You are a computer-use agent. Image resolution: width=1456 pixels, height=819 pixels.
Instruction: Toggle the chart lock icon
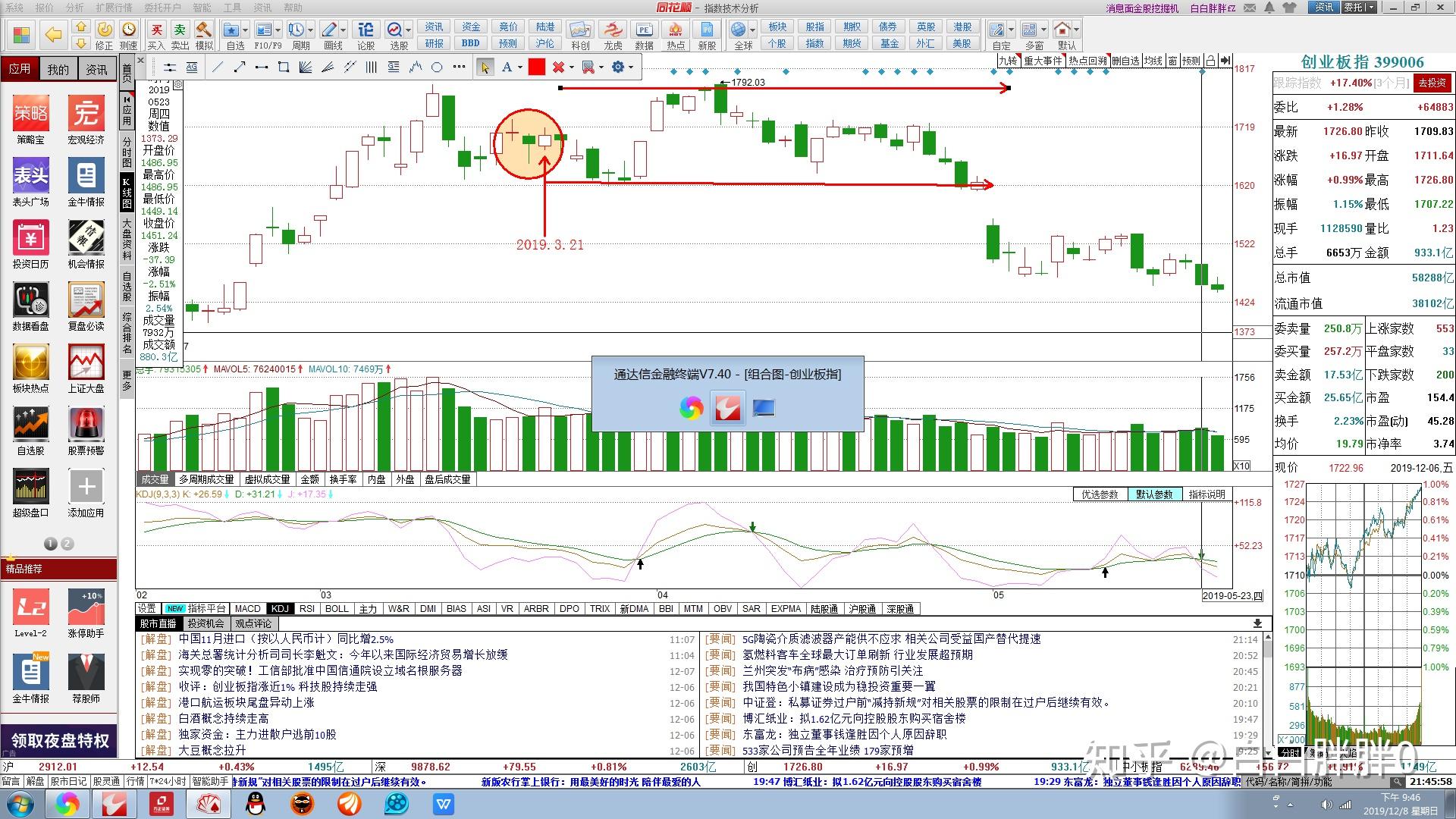[x=1211, y=61]
